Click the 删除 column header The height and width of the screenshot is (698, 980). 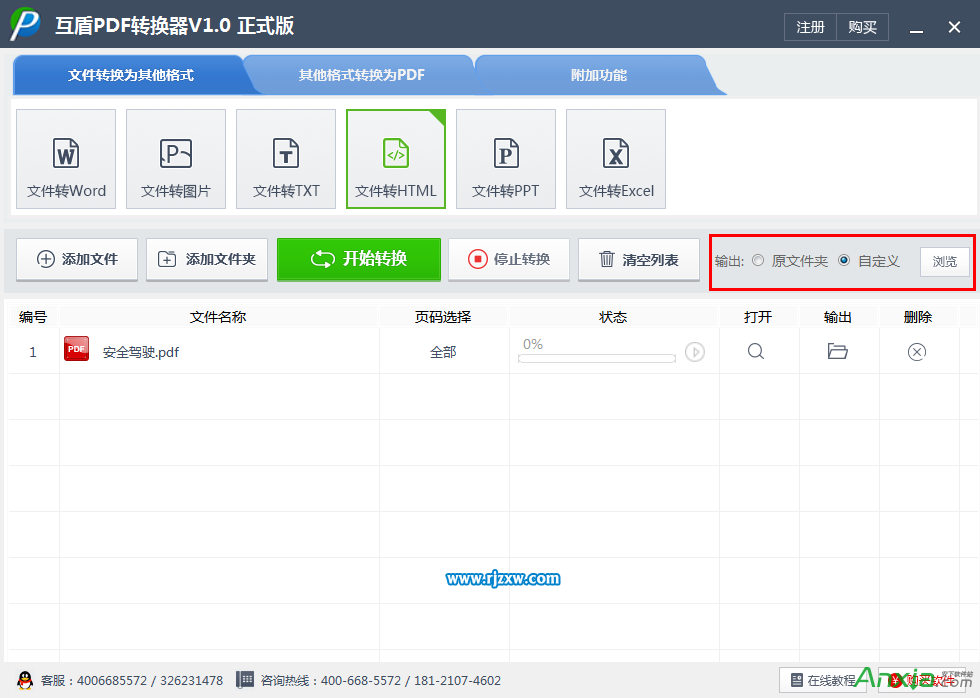click(918, 317)
